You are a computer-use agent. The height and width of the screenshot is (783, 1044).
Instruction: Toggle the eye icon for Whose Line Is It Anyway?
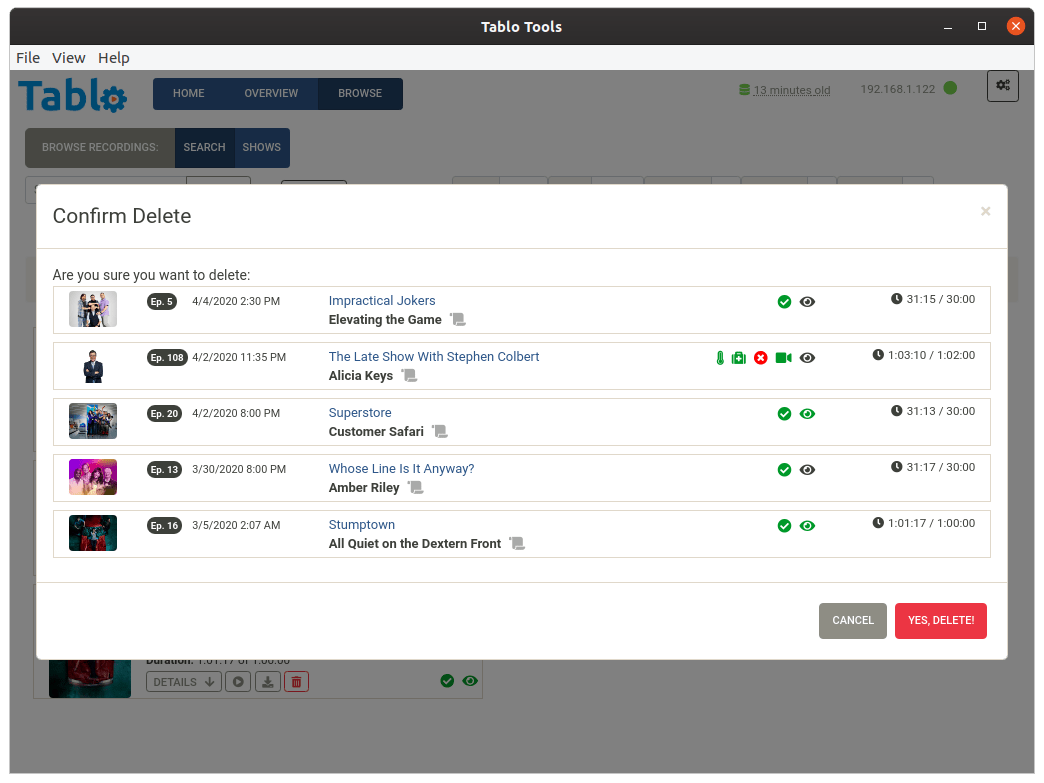click(x=807, y=469)
